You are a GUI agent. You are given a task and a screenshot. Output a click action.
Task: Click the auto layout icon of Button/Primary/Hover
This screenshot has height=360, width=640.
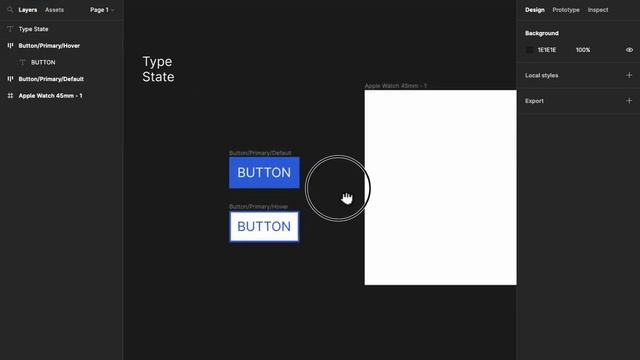[x=10, y=46]
